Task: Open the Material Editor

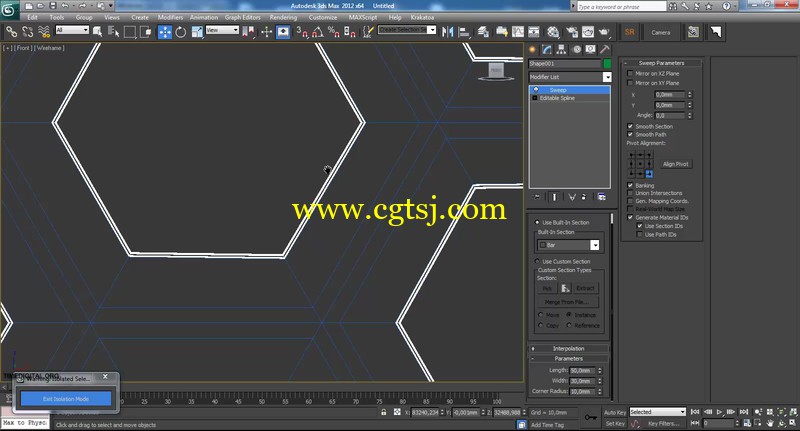Action: [x=553, y=32]
